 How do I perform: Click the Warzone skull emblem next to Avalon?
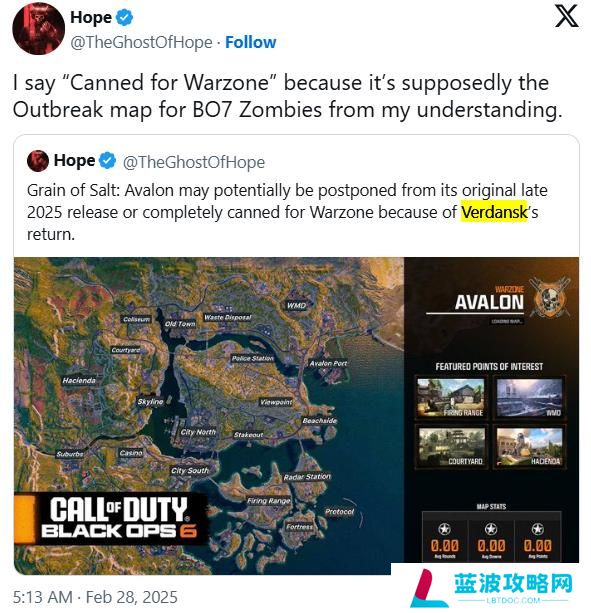pyautogui.click(x=549, y=298)
